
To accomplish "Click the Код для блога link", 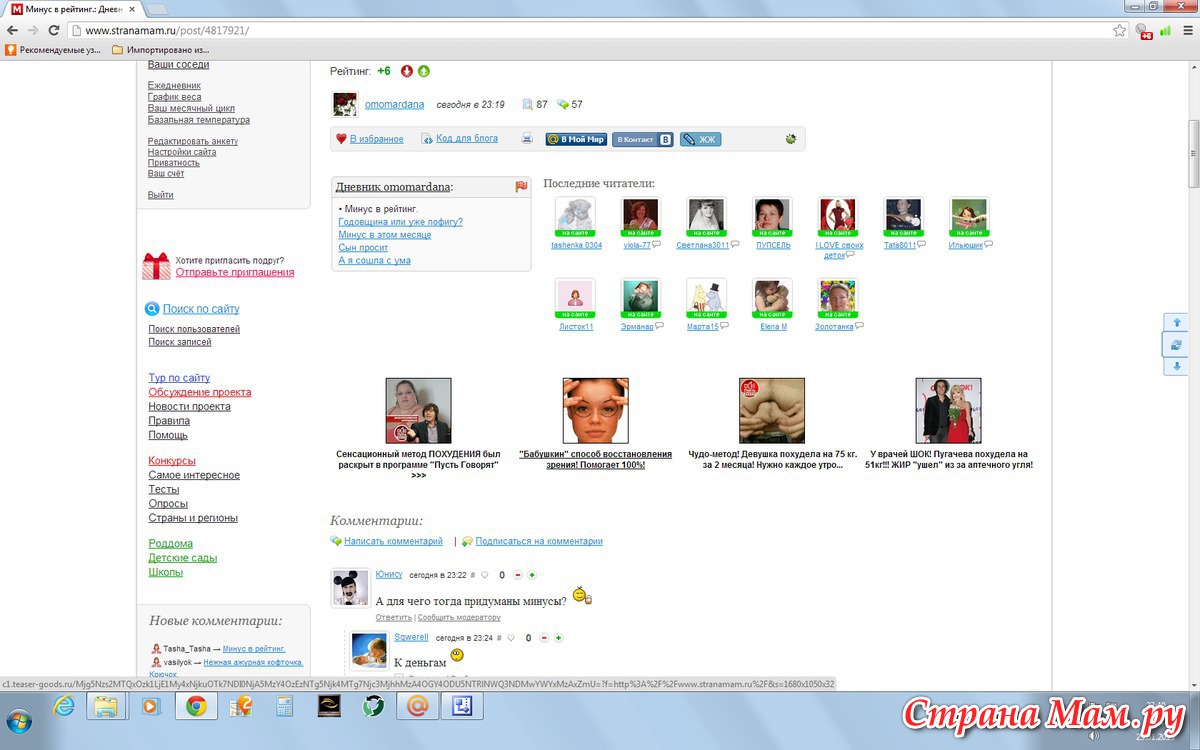I will click(x=467, y=139).
